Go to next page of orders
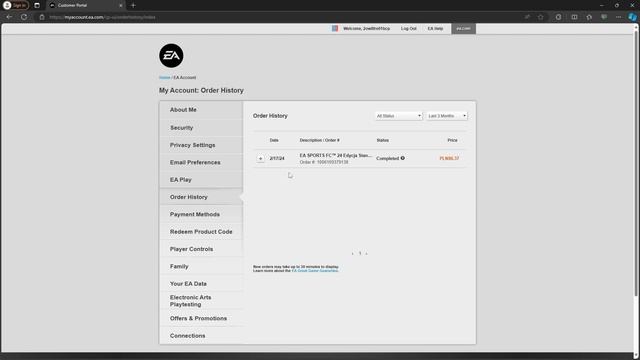This screenshot has height=360, width=640. (x=367, y=253)
